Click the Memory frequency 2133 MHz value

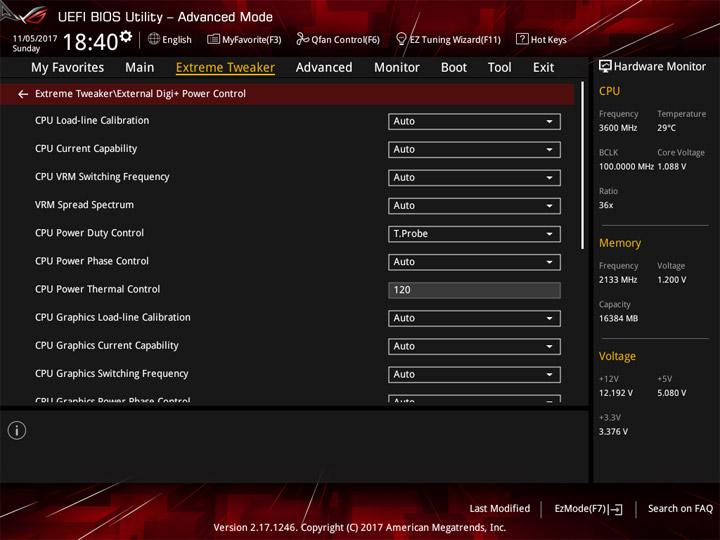(618, 280)
